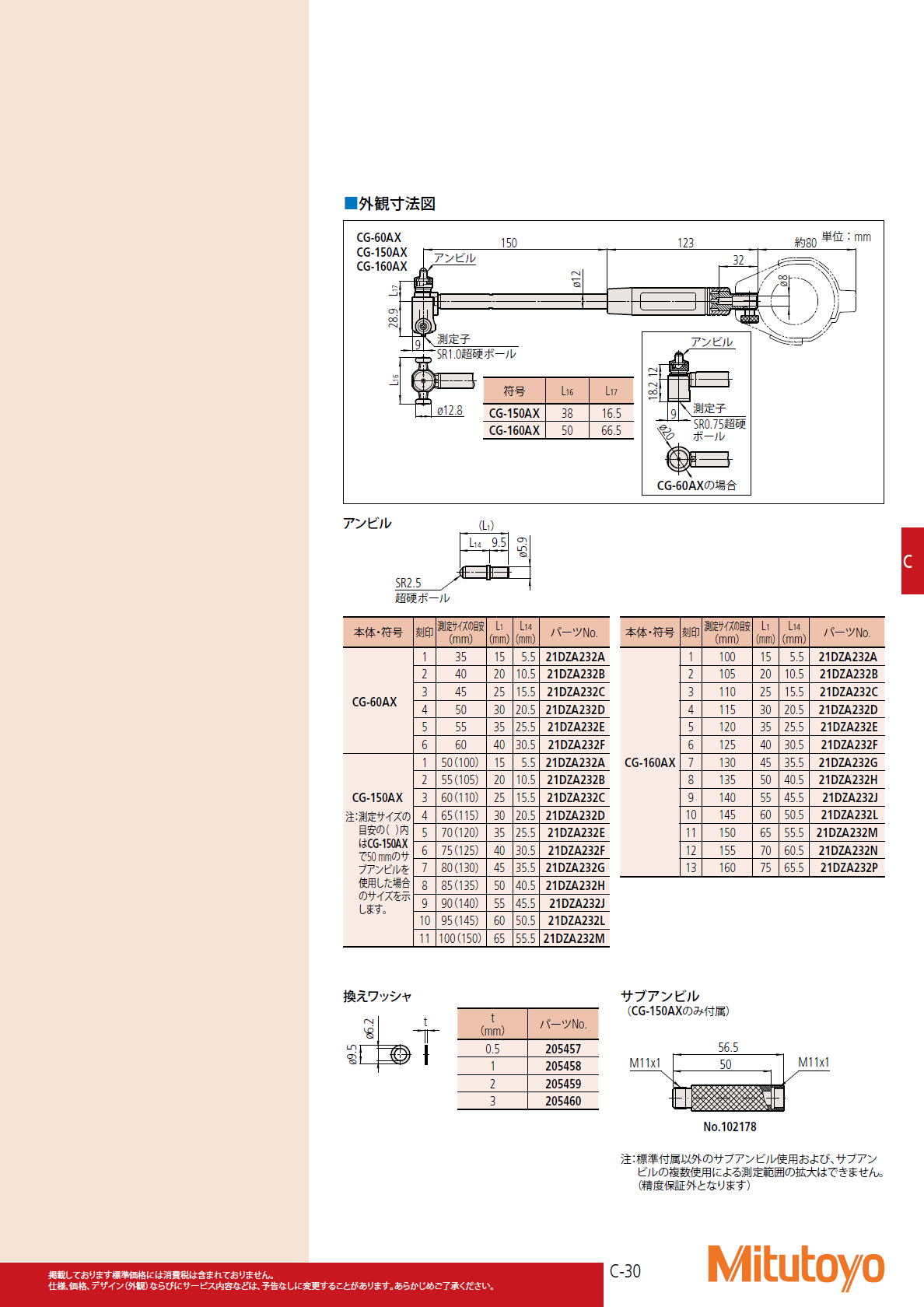Screen dimensions: 924x1307
Task: Click the value 95(145) in CG-150AX table
Action: coord(460,920)
